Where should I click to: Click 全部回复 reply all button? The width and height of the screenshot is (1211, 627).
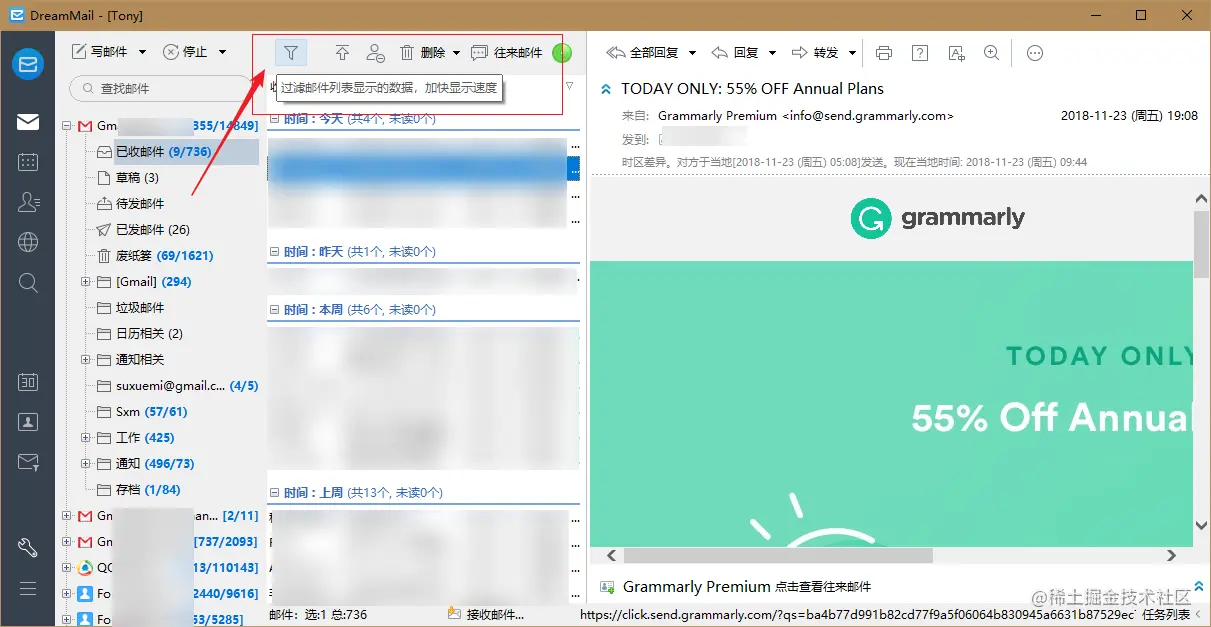click(643, 53)
